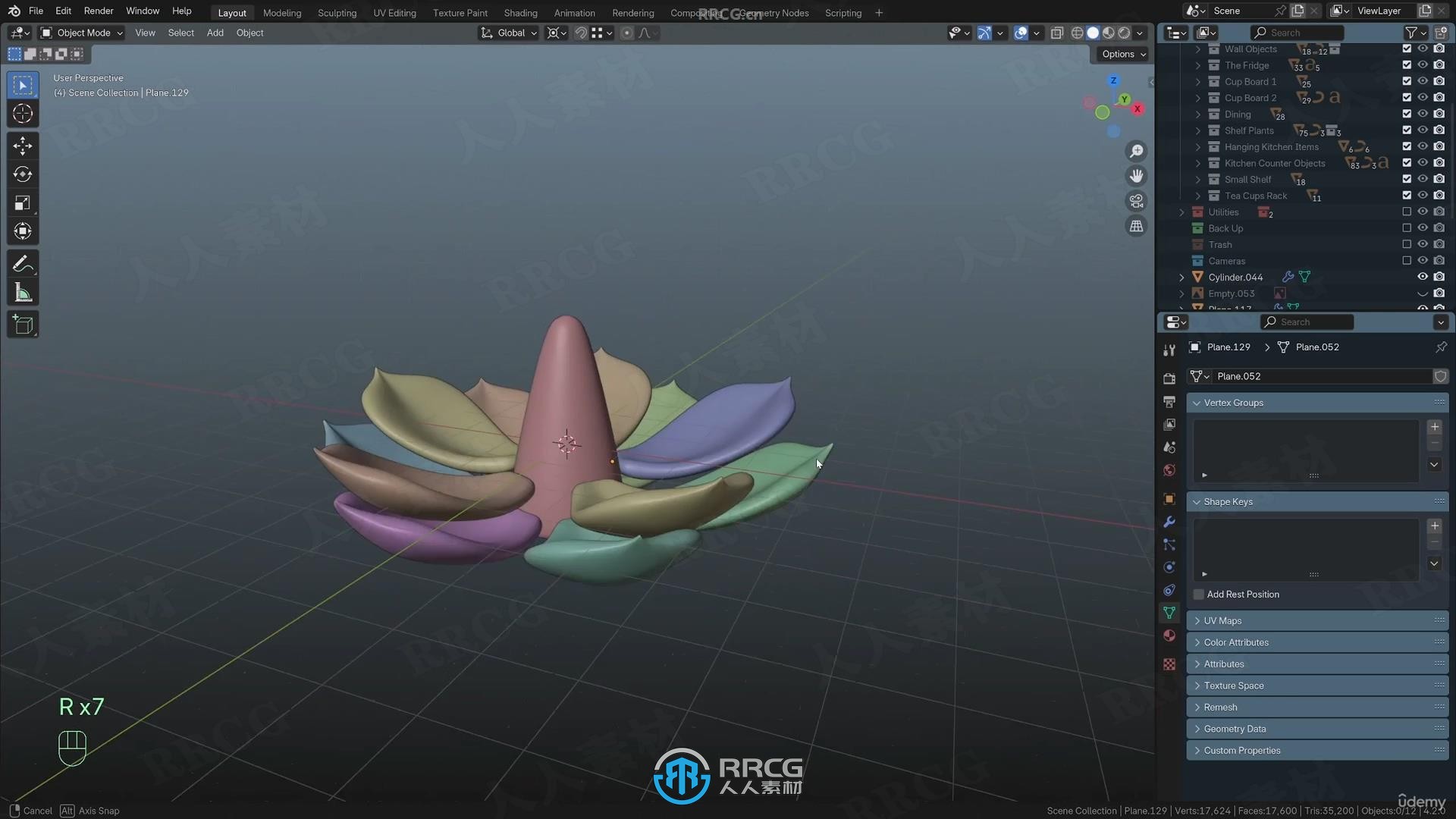Viewport: 1456px width, 819px height.
Task: Toggle visibility of Empty.053 object
Action: (1422, 293)
